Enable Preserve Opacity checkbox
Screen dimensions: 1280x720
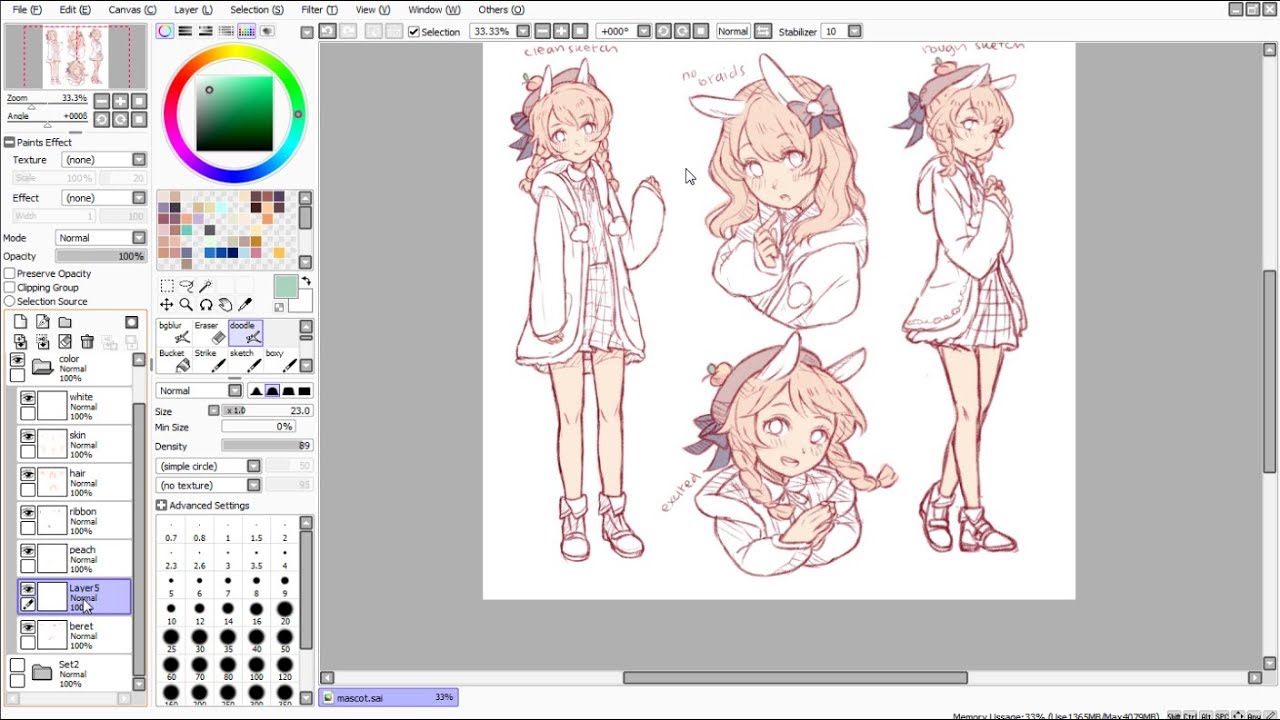pos(9,274)
